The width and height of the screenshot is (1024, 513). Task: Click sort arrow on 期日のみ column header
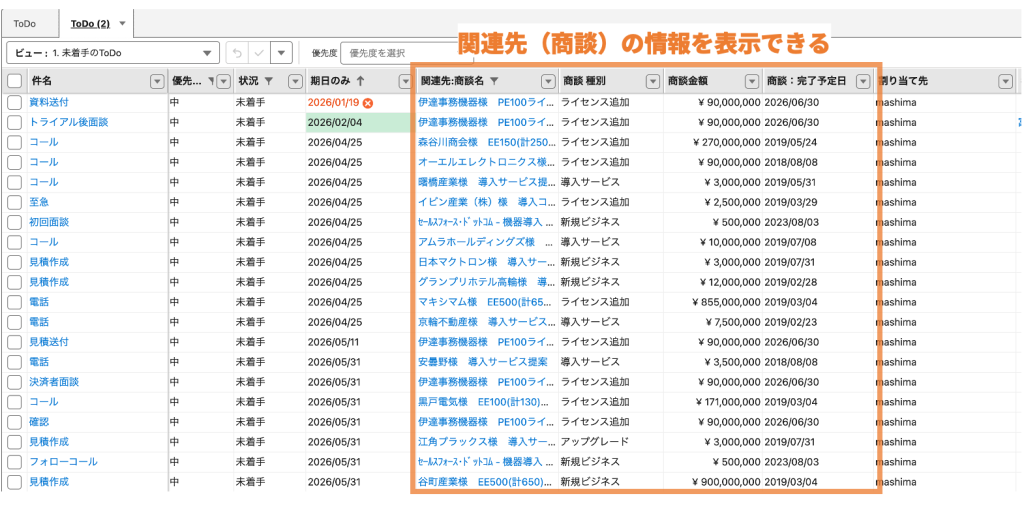[x=360, y=81]
